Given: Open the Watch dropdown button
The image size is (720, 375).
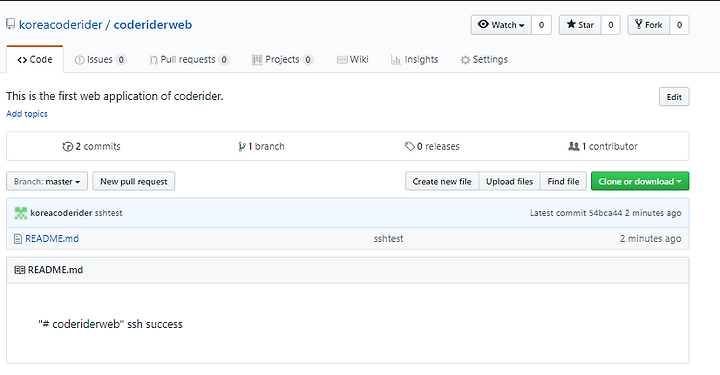Looking at the screenshot, I should 501,25.
